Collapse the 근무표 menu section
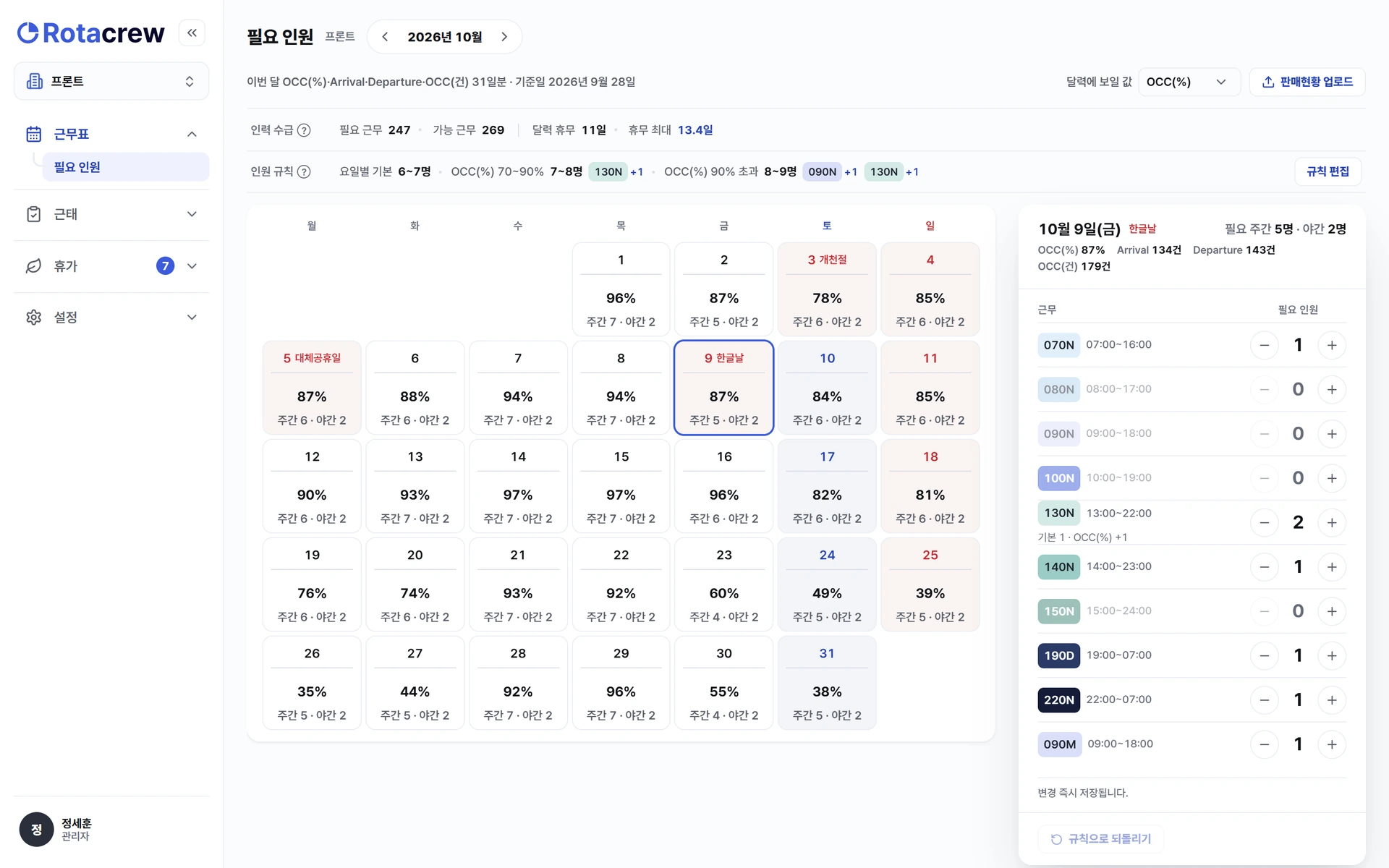The width and height of the screenshot is (1389, 868). click(192, 134)
